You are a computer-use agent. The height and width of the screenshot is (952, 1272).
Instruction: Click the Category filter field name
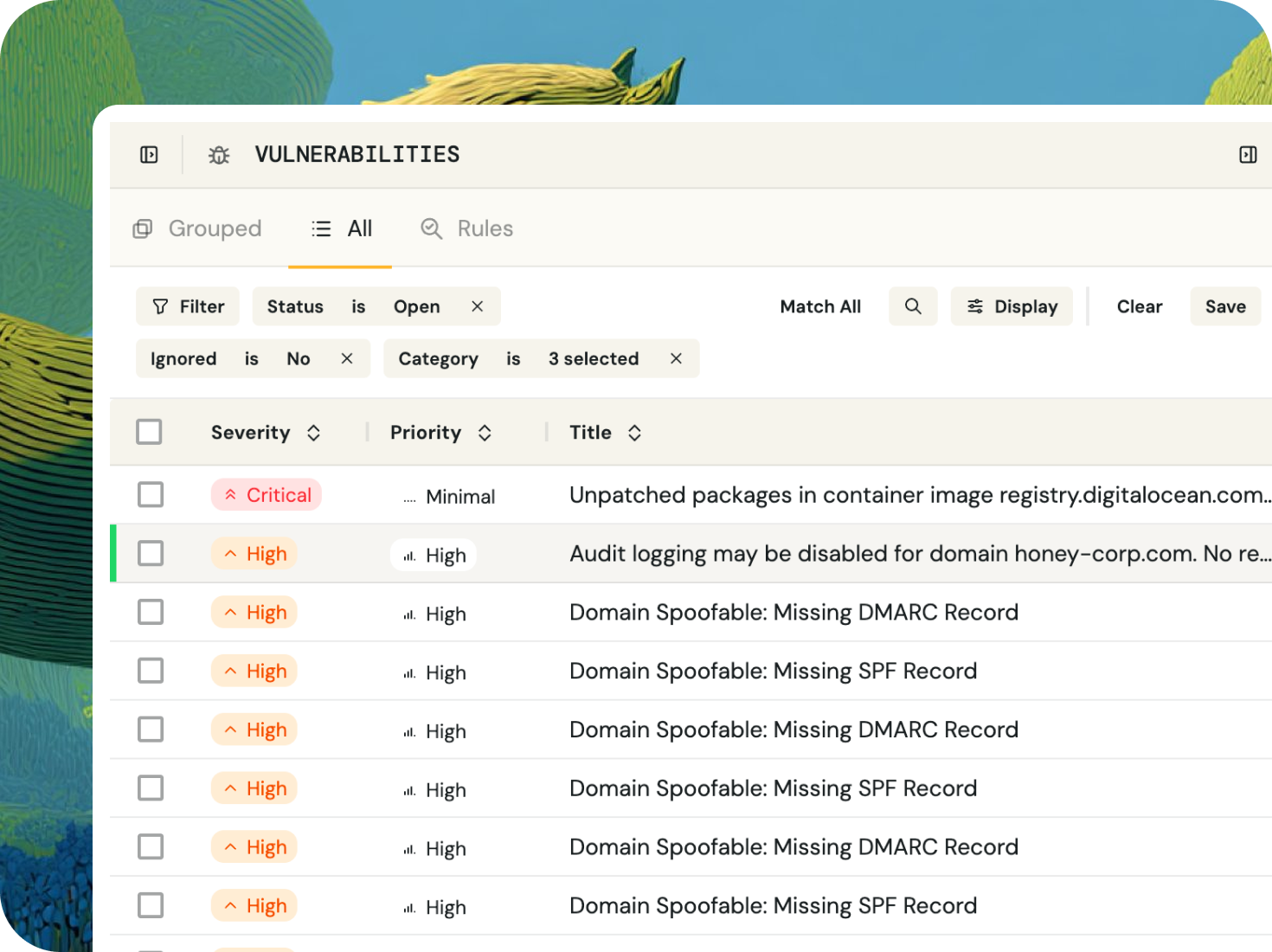(x=438, y=358)
